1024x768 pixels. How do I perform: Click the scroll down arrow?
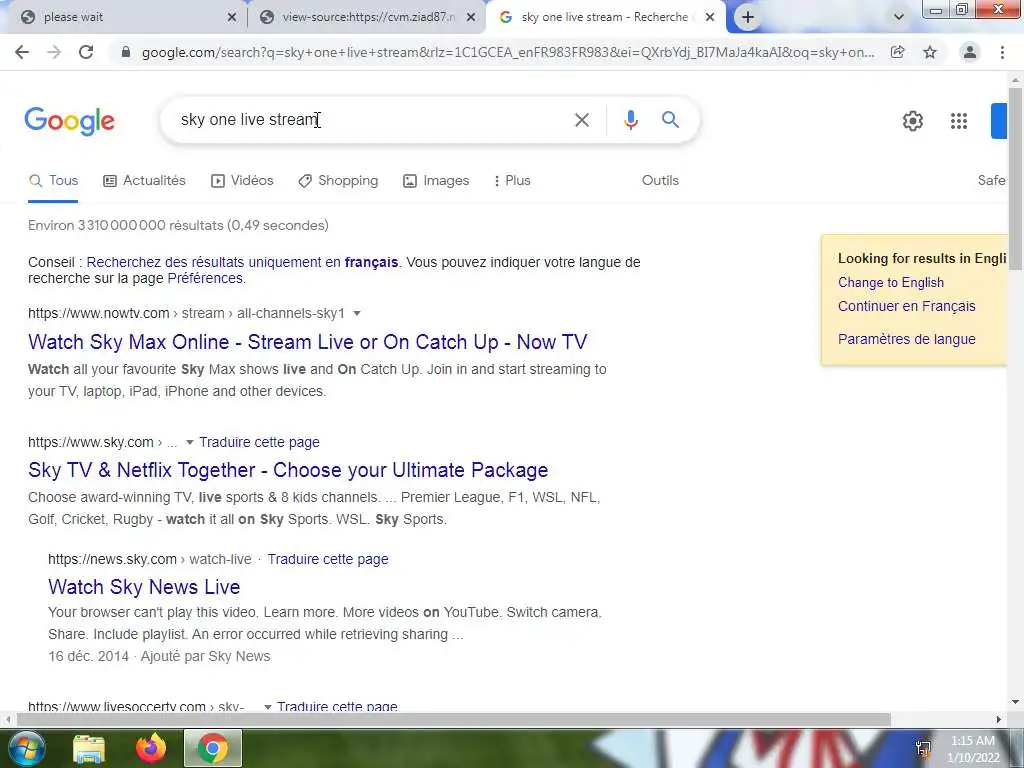pos(1015,702)
